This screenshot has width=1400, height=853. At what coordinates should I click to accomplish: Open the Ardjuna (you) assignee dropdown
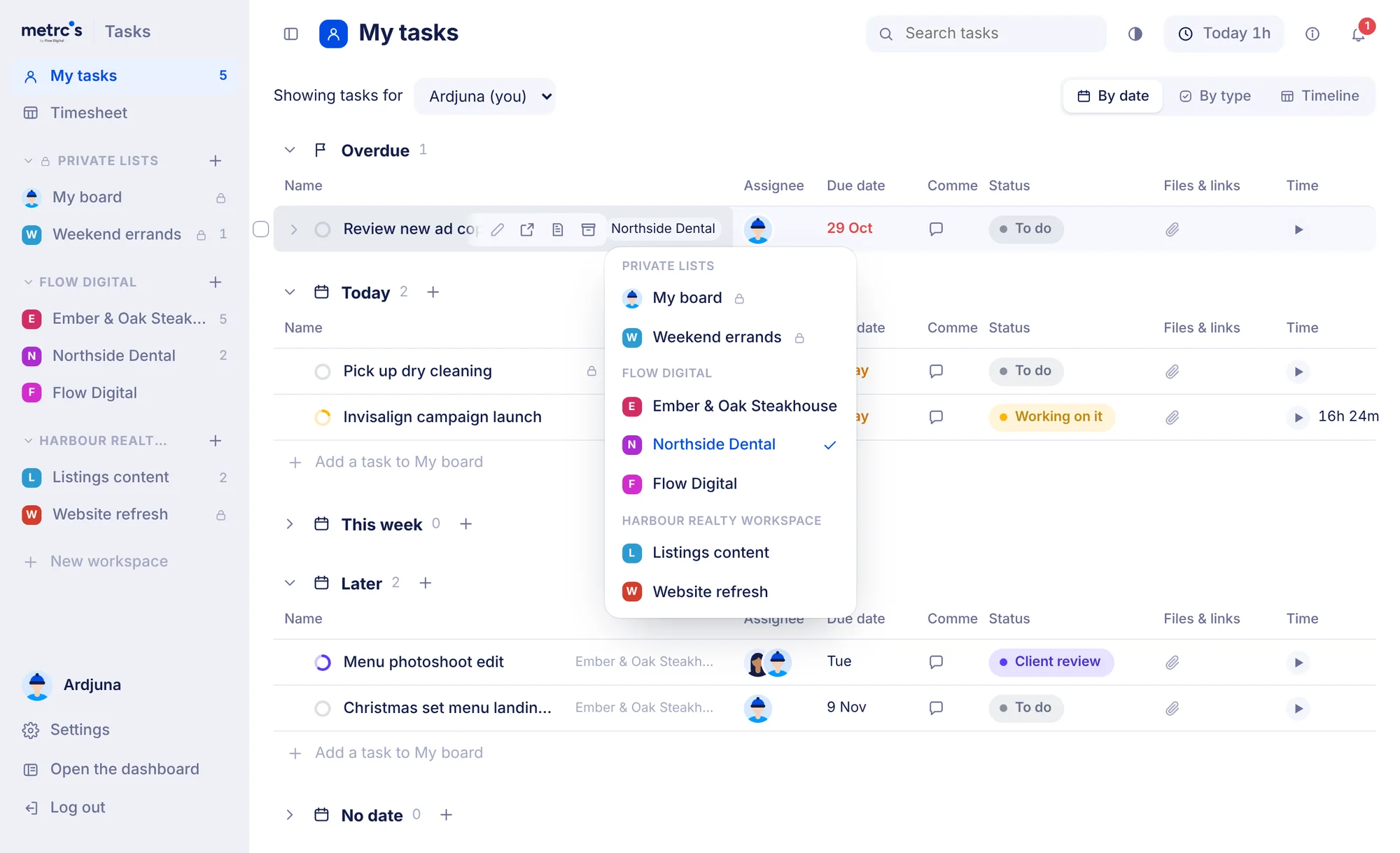tap(485, 97)
